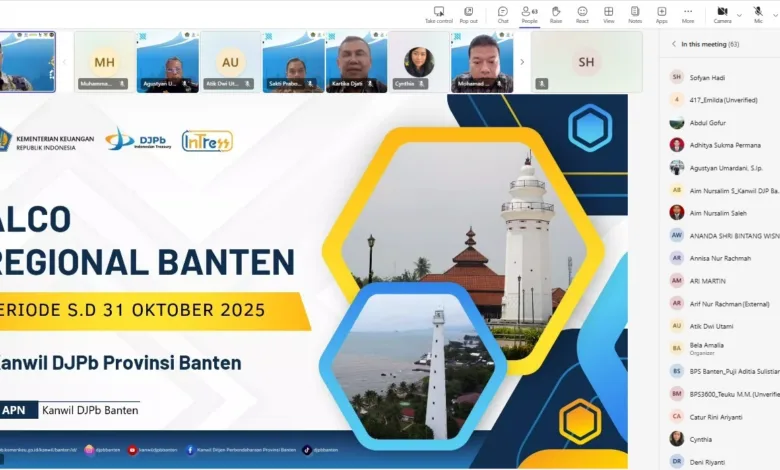Click Cynthia's video thumbnail
Viewport: 780px width, 470px height.
click(x=419, y=61)
